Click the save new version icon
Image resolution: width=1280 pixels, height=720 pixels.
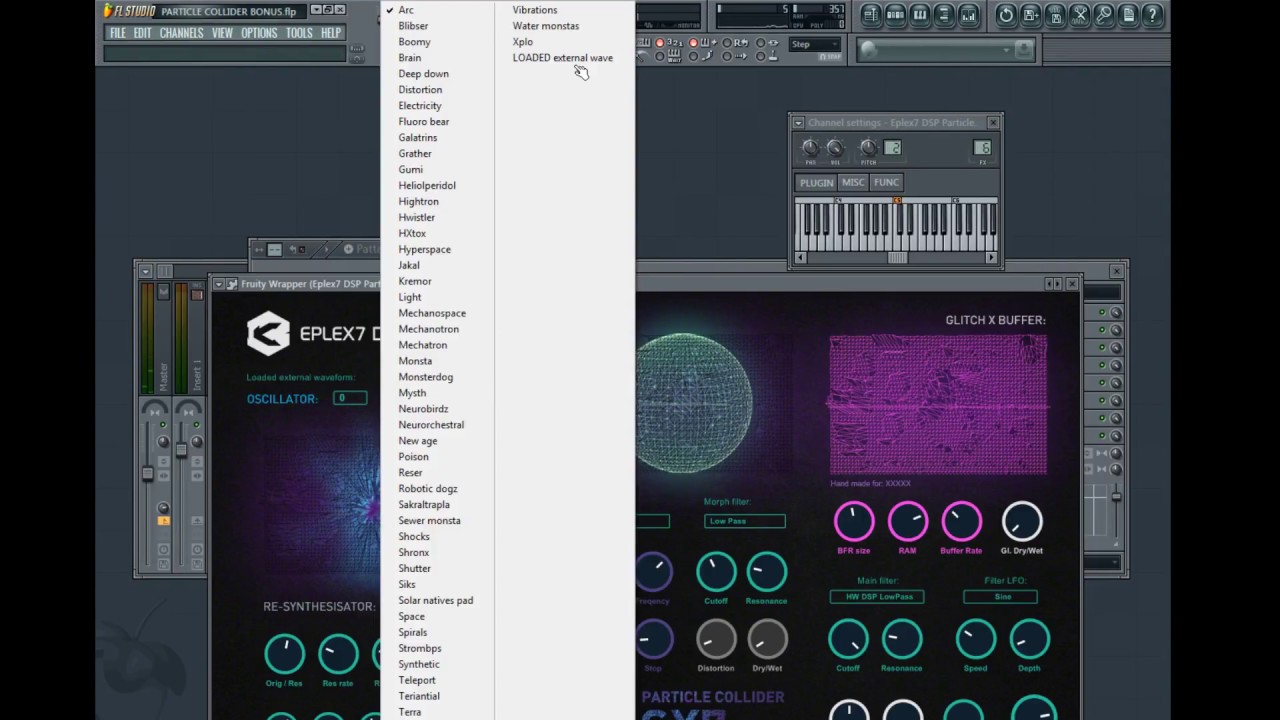1031,15
